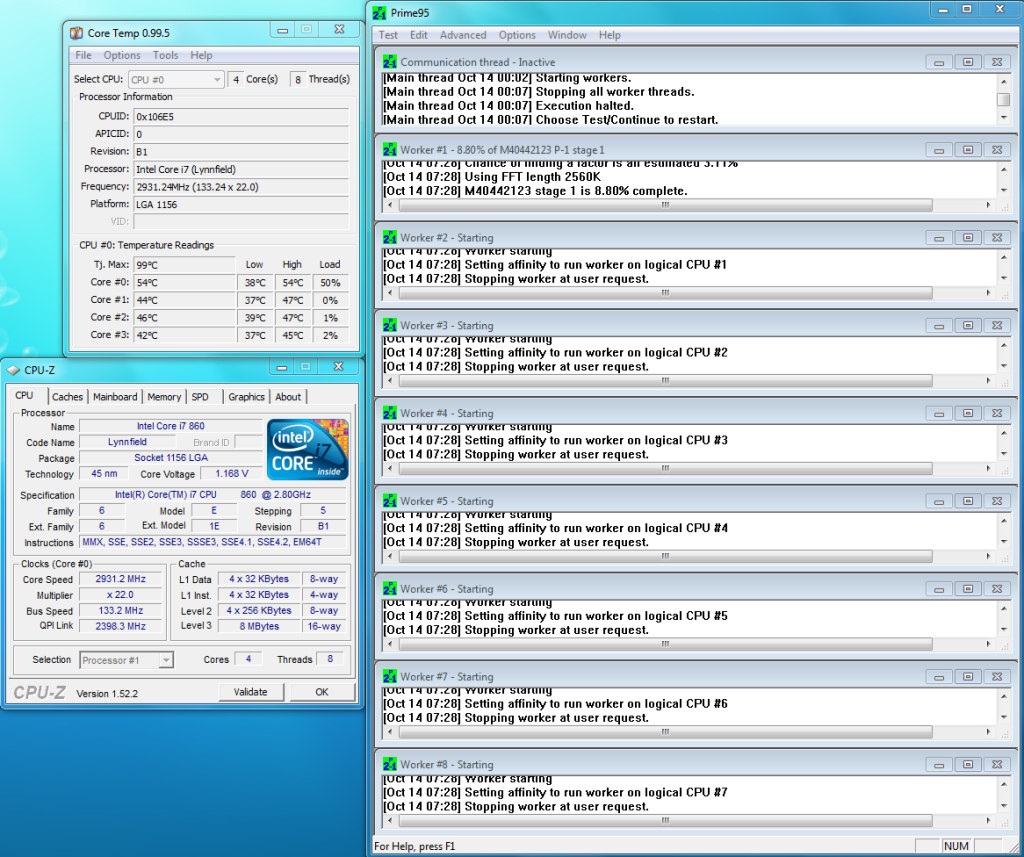Click the Worker #5 window icon

point(389,501)
